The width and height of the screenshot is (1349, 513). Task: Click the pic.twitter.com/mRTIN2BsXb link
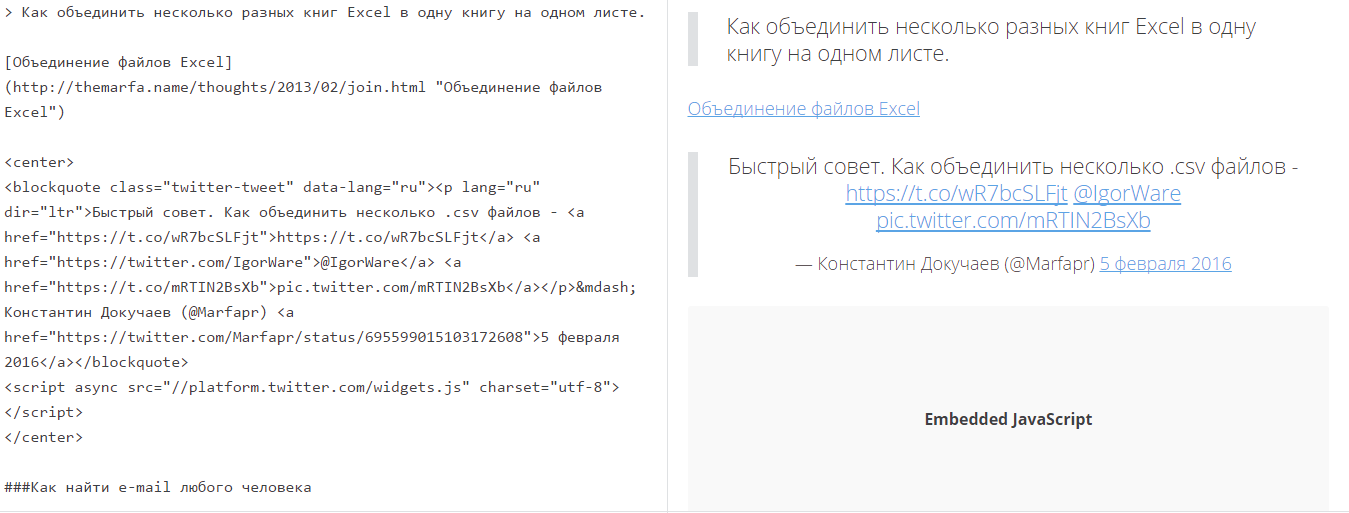click(x=1013, y=220)
